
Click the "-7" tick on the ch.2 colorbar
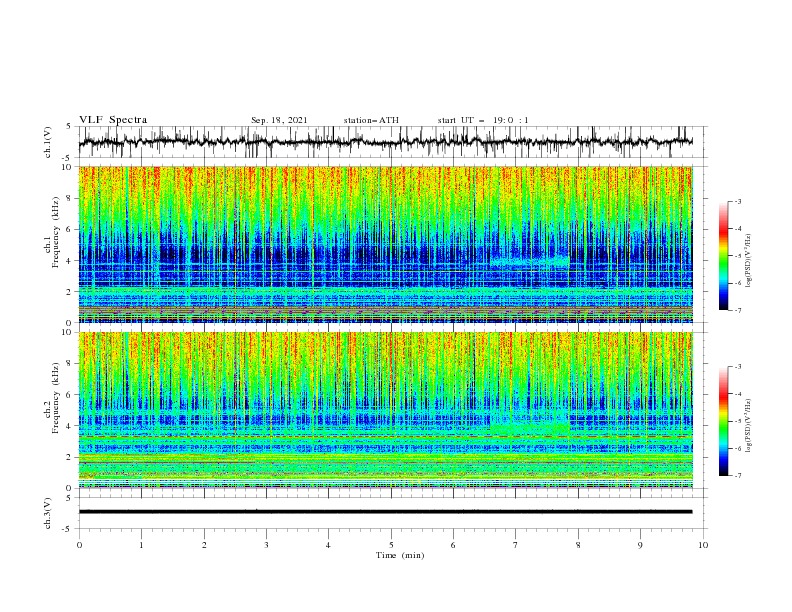point(737,476)
